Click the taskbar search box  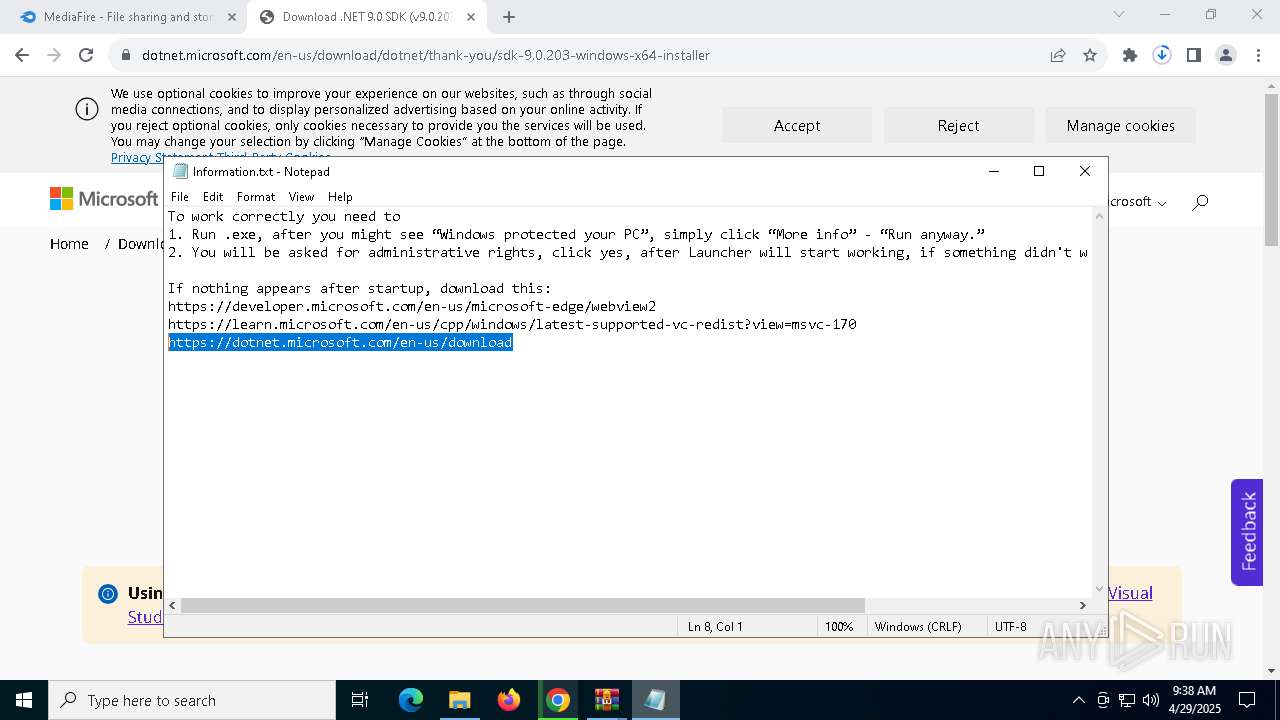[x=192, y=700]
